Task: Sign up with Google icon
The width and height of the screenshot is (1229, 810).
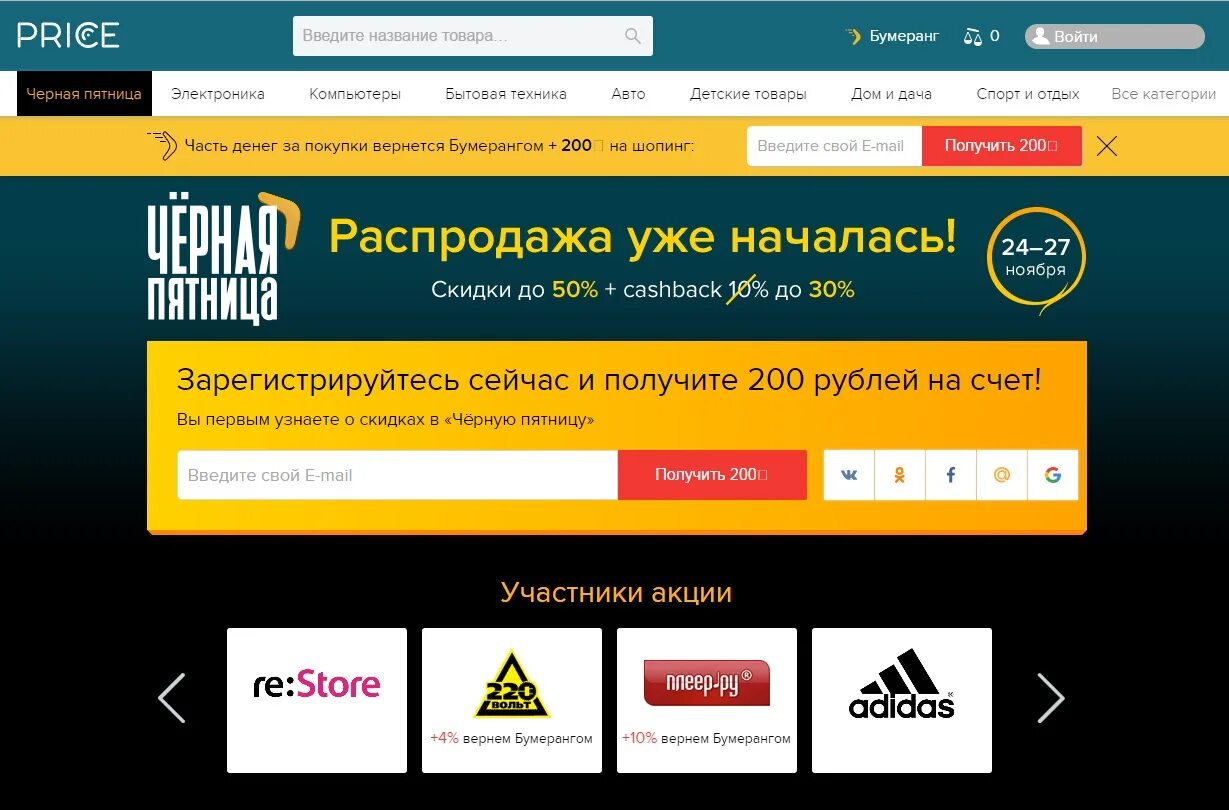Action: click(x=1053, y=475)
